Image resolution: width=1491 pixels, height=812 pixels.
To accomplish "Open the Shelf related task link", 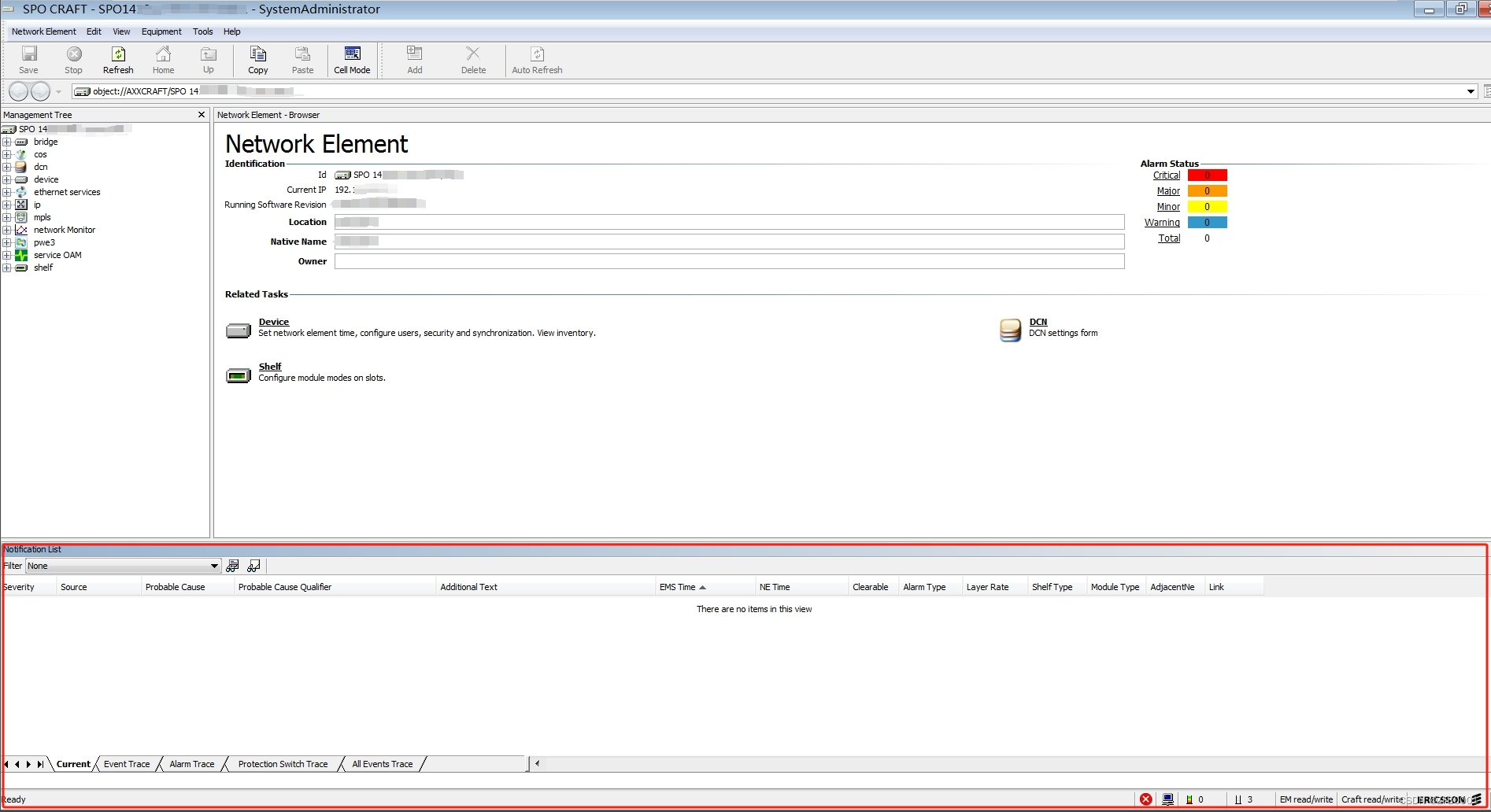I will point(270,367).
